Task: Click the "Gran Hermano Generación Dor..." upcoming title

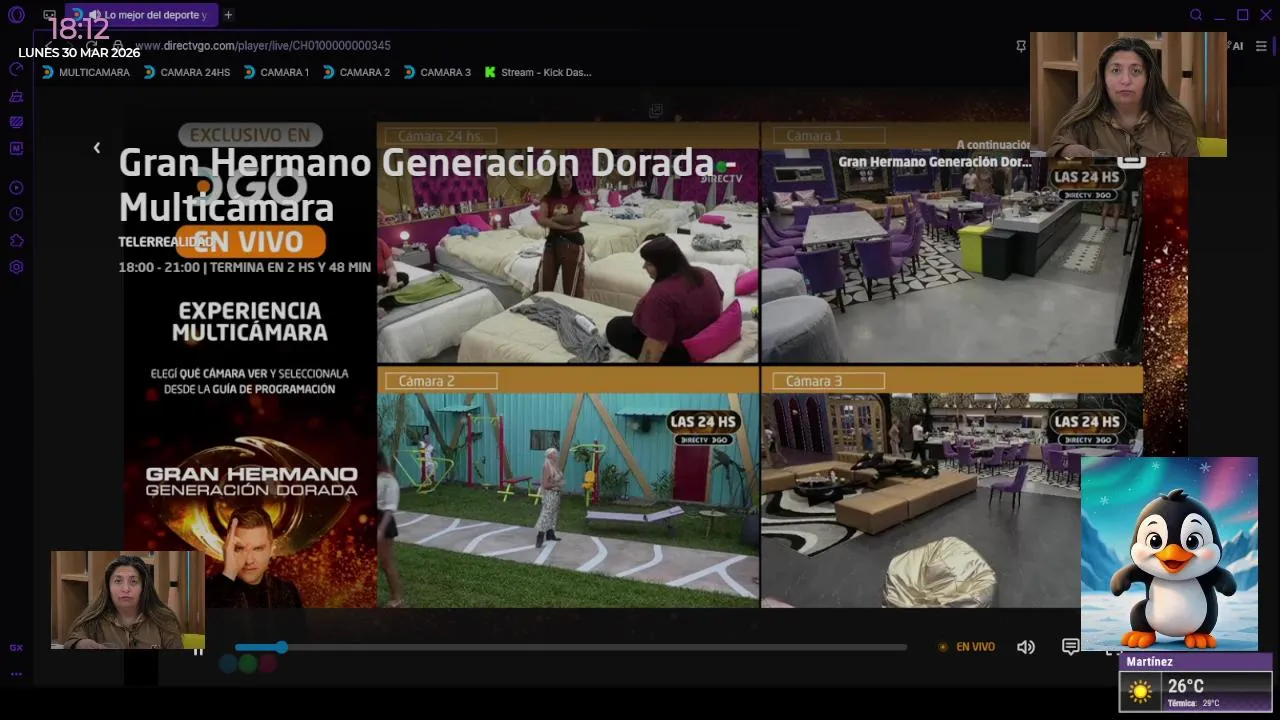Action: (934, 162)
